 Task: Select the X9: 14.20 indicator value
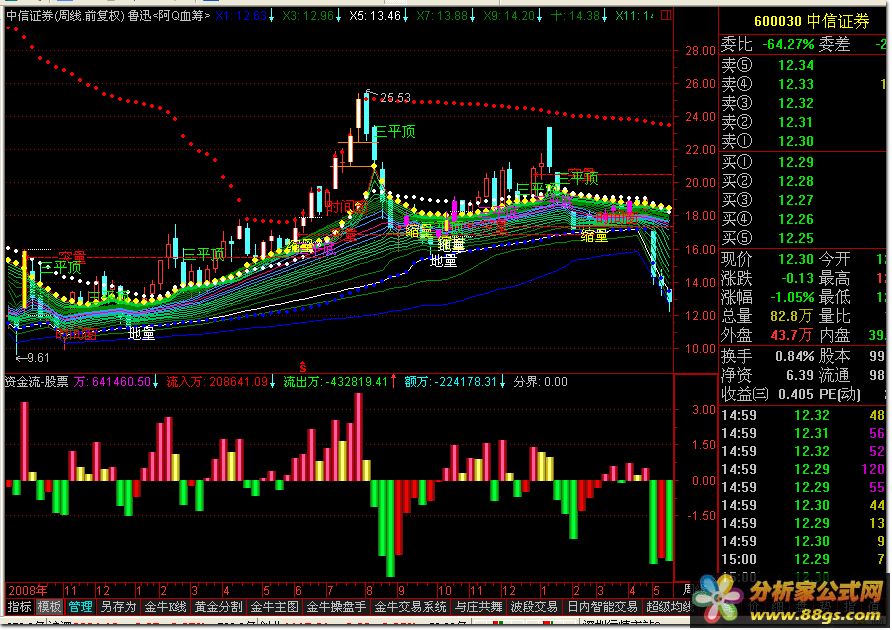point(513,15)
